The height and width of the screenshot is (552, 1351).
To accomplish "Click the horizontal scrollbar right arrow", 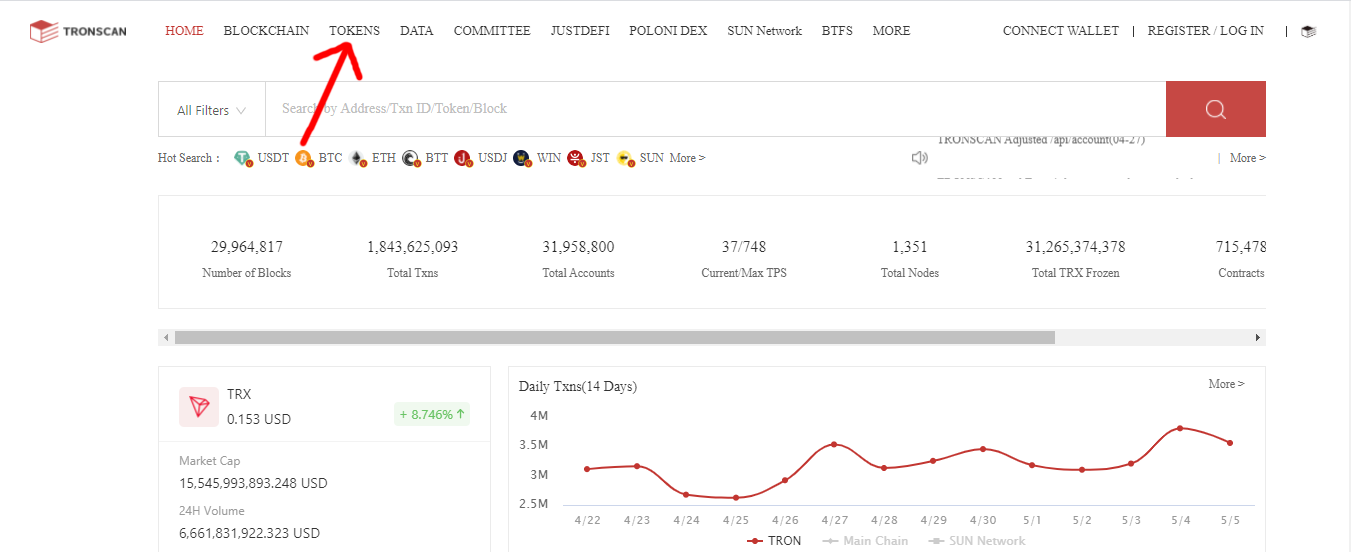I will pyautogui.click(x=1258, y=338).
